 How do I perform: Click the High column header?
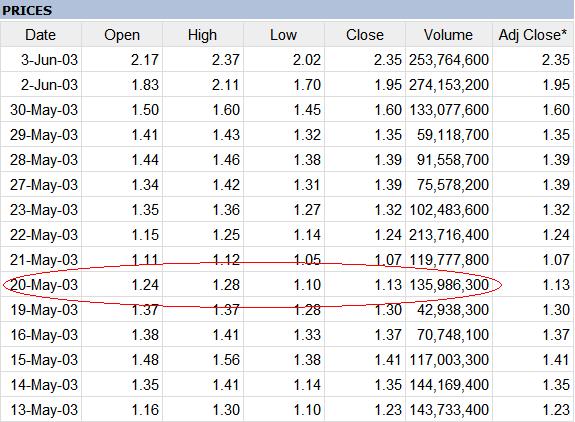coord(202,35)
